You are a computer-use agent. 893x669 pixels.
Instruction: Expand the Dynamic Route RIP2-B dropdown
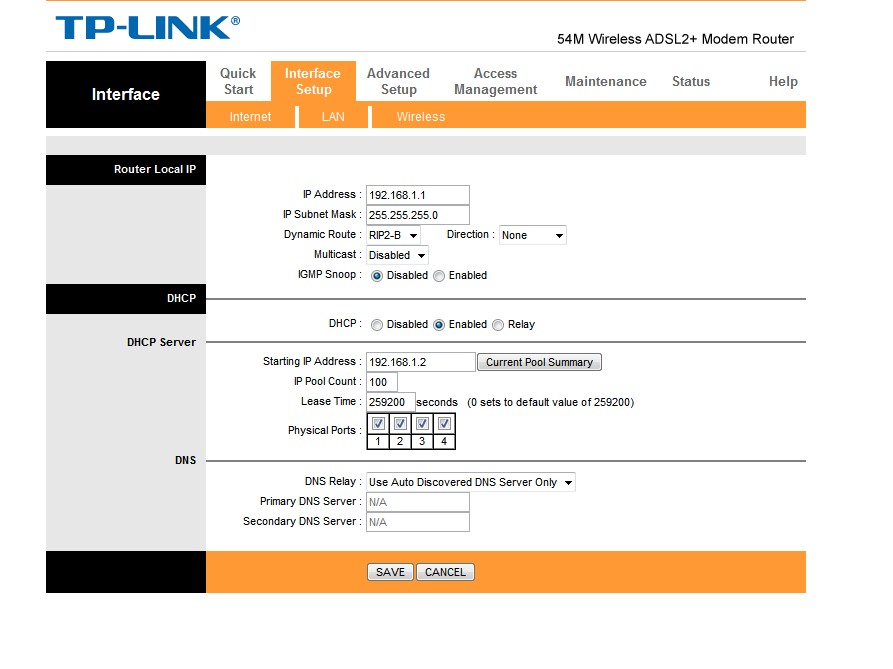click(x=393, y=235)
